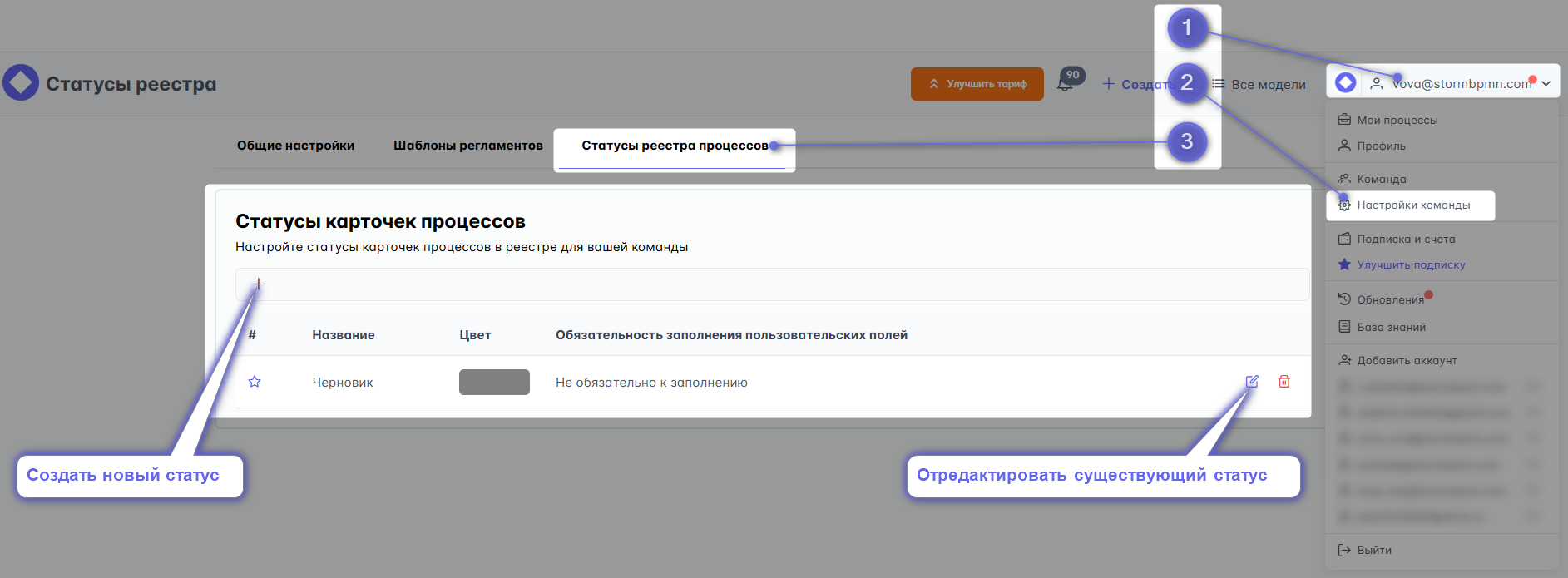Click the Все модели list icon
This screenshot has width=1568, height=578.
1219,84
